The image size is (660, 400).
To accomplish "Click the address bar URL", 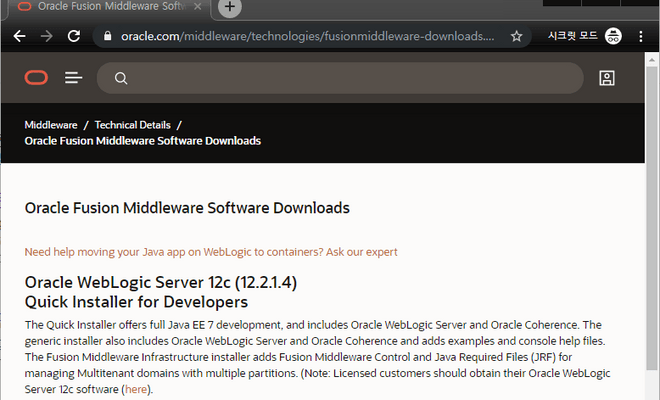I will pyautogui.click(x=307, y=36).
